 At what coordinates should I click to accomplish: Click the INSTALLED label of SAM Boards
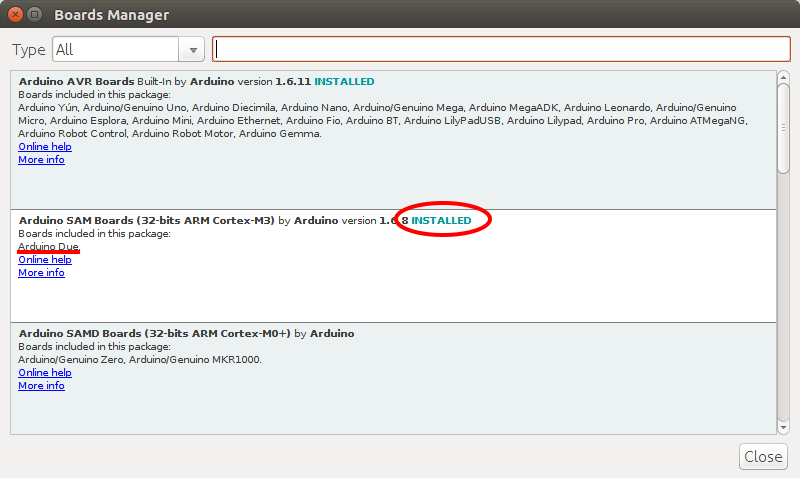[x=441, y=220]
